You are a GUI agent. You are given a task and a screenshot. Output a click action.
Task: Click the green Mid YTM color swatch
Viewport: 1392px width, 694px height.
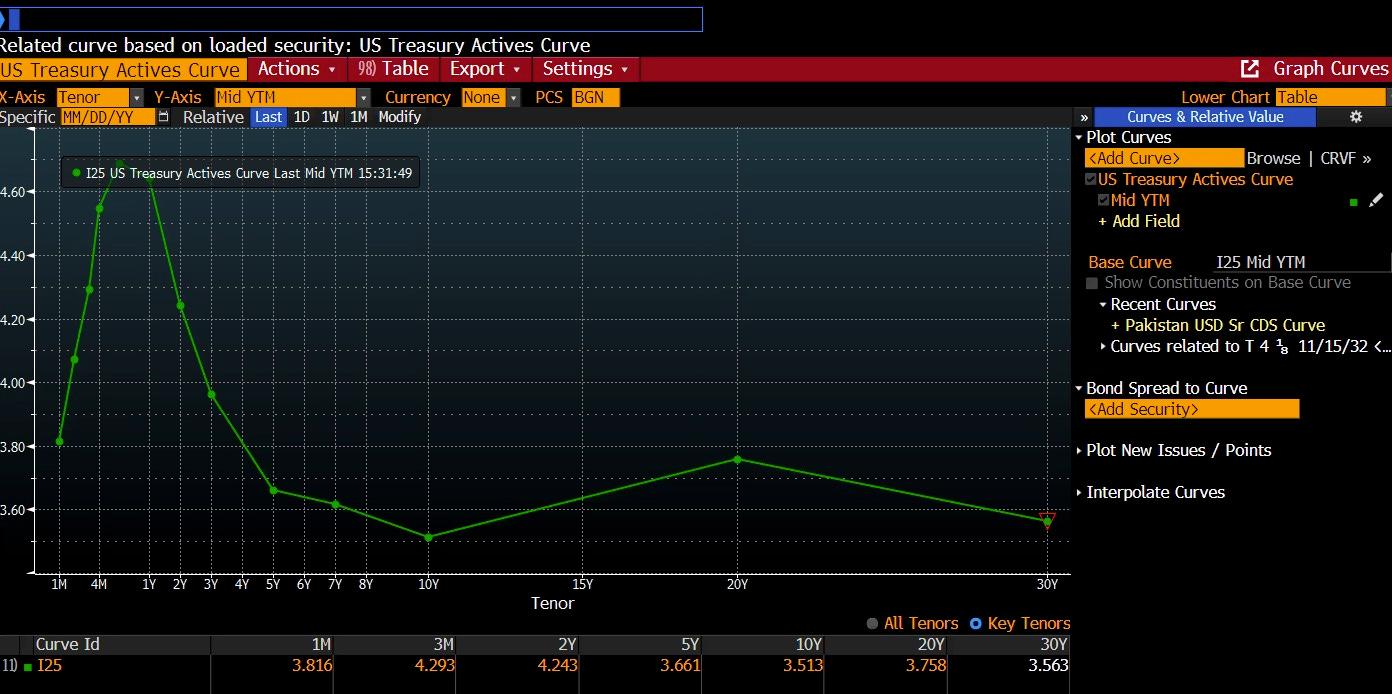click(1353, 202)
